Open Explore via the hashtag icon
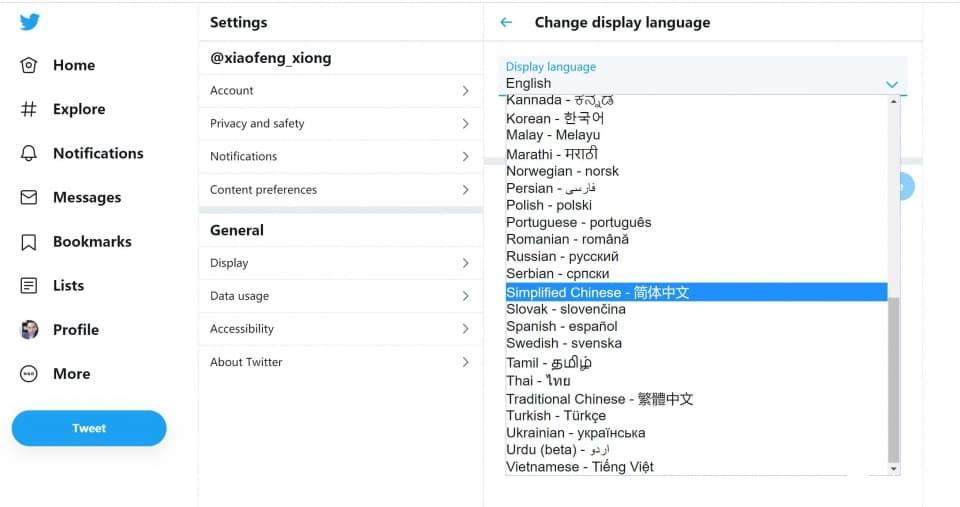Image resolution: width=960 pixels, height=507 pixels. coord(29,109)
